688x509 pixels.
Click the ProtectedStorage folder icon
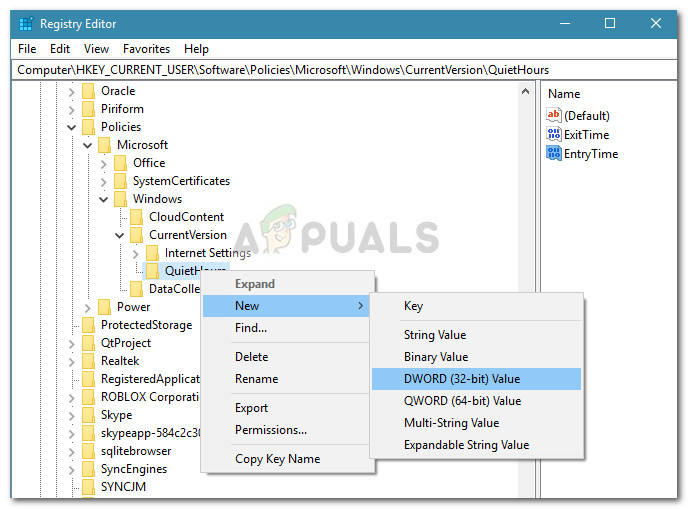pyautogui.click(x=89, y=325)
